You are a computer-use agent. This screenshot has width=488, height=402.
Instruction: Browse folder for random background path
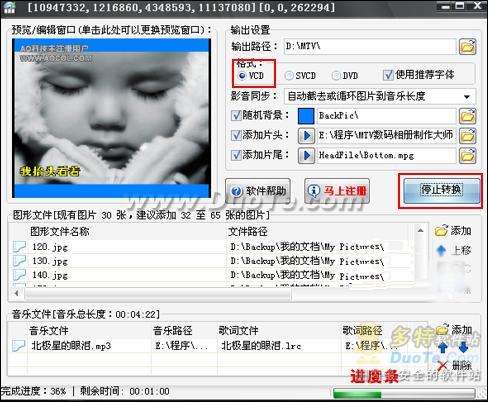(467, 116)
